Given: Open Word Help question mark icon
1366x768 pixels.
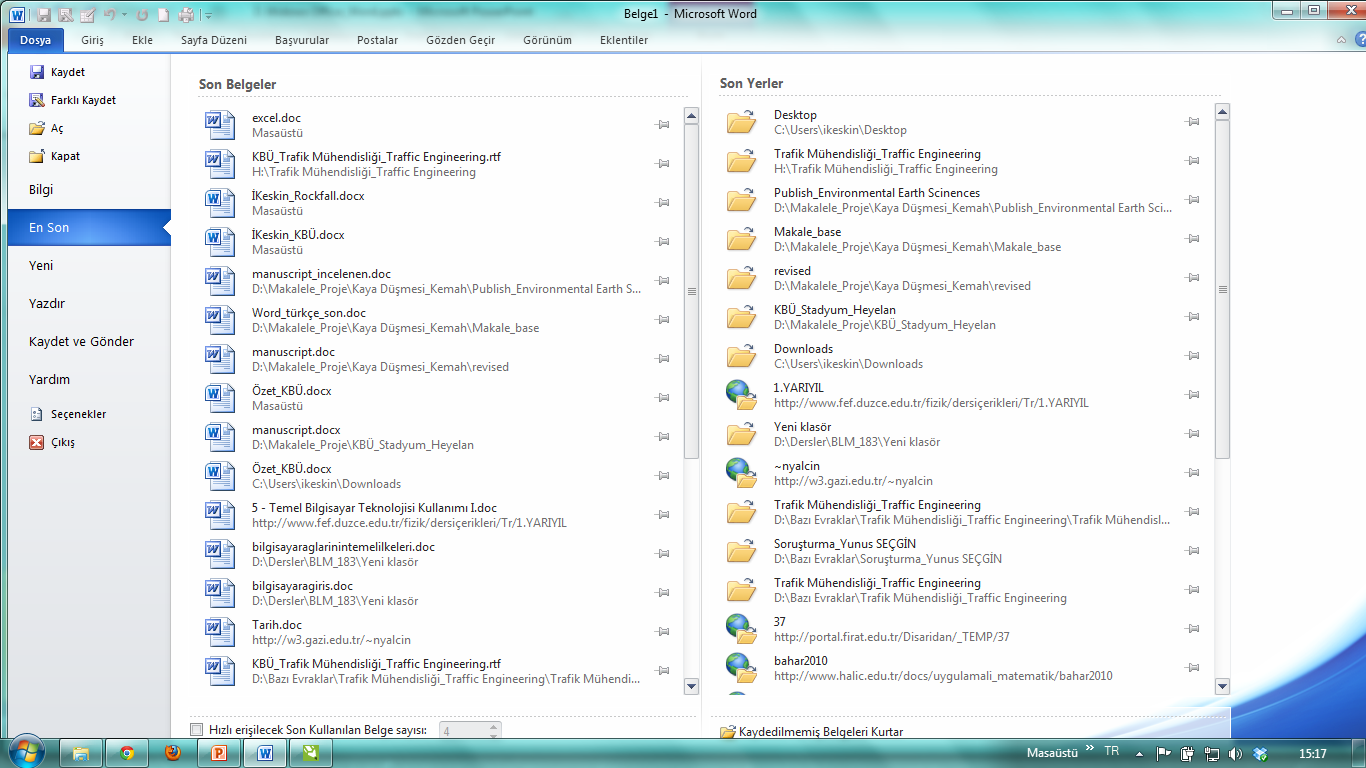Looking at the screenshot, I should click(x=1359, y=40).
